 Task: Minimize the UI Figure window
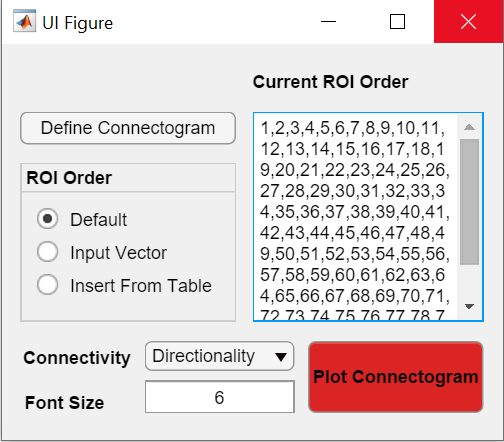point(328,22)
